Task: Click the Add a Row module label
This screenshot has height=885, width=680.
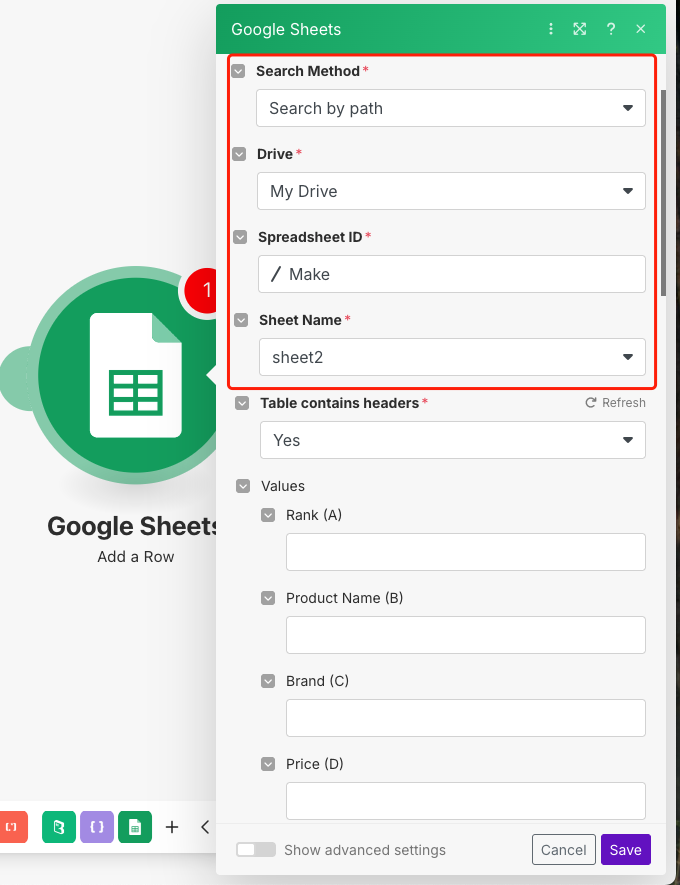Action: pos(135,557)
